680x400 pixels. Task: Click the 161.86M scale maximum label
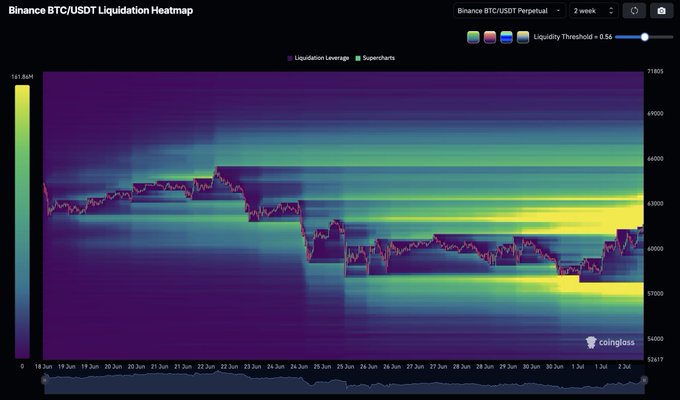tap(22, 77)
